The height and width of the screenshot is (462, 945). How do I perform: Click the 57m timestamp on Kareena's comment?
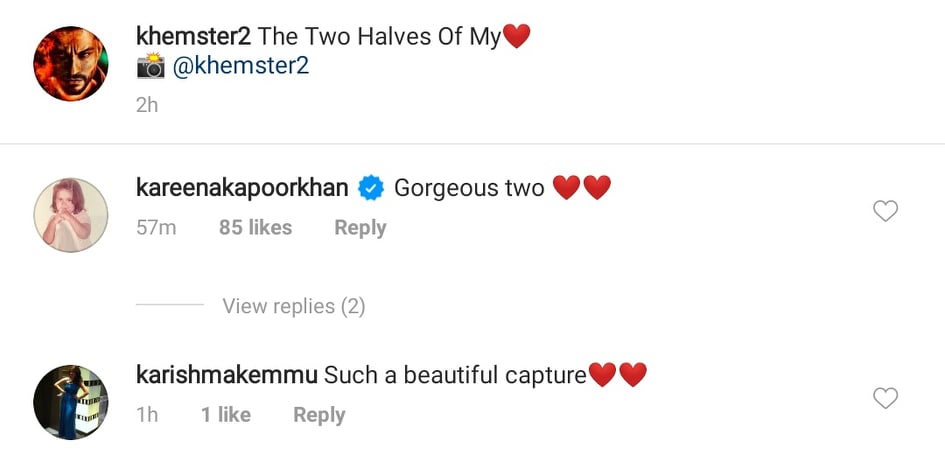[x=156, y=228]
